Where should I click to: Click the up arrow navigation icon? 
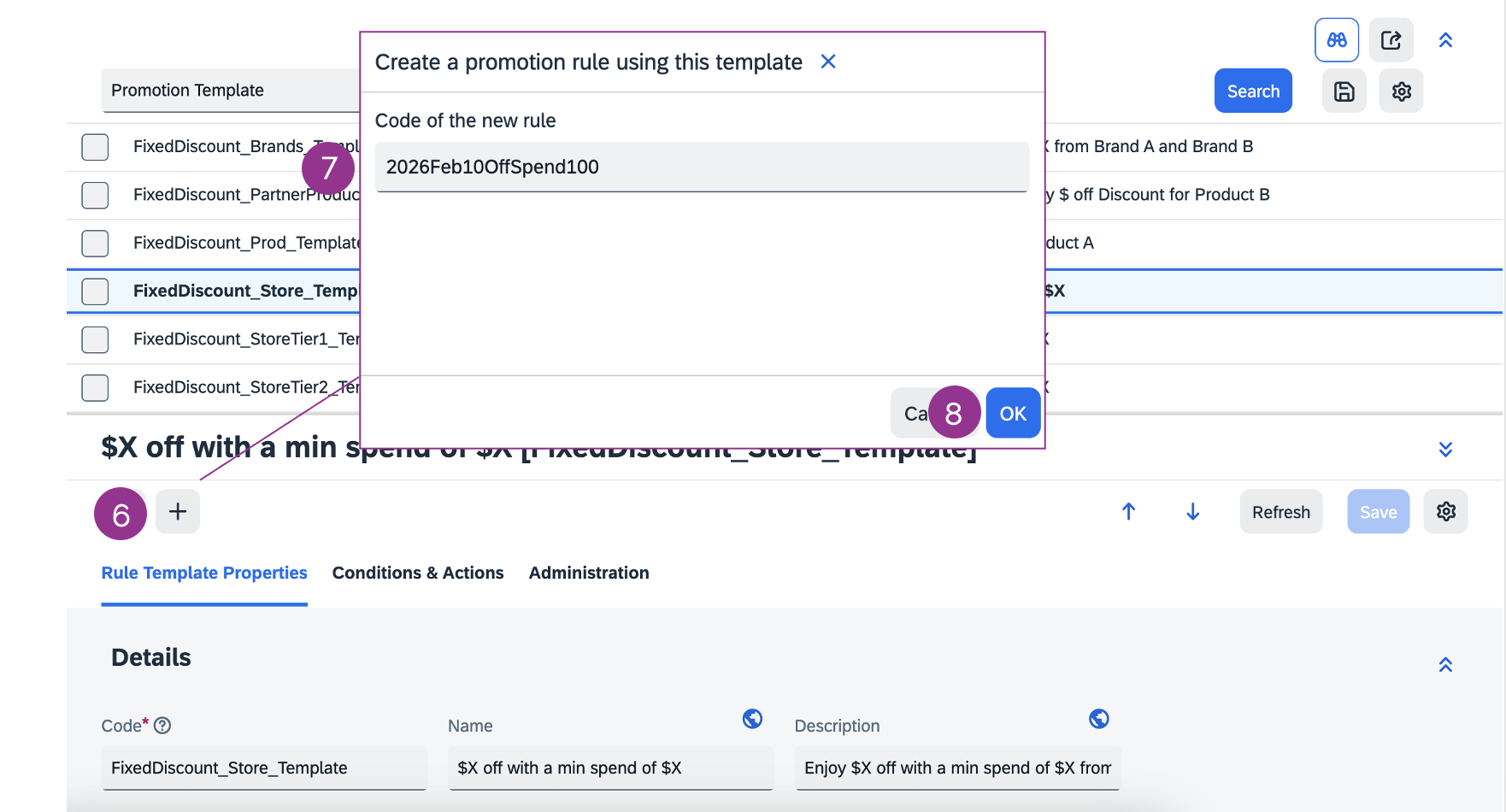(x=1128, y=511)
